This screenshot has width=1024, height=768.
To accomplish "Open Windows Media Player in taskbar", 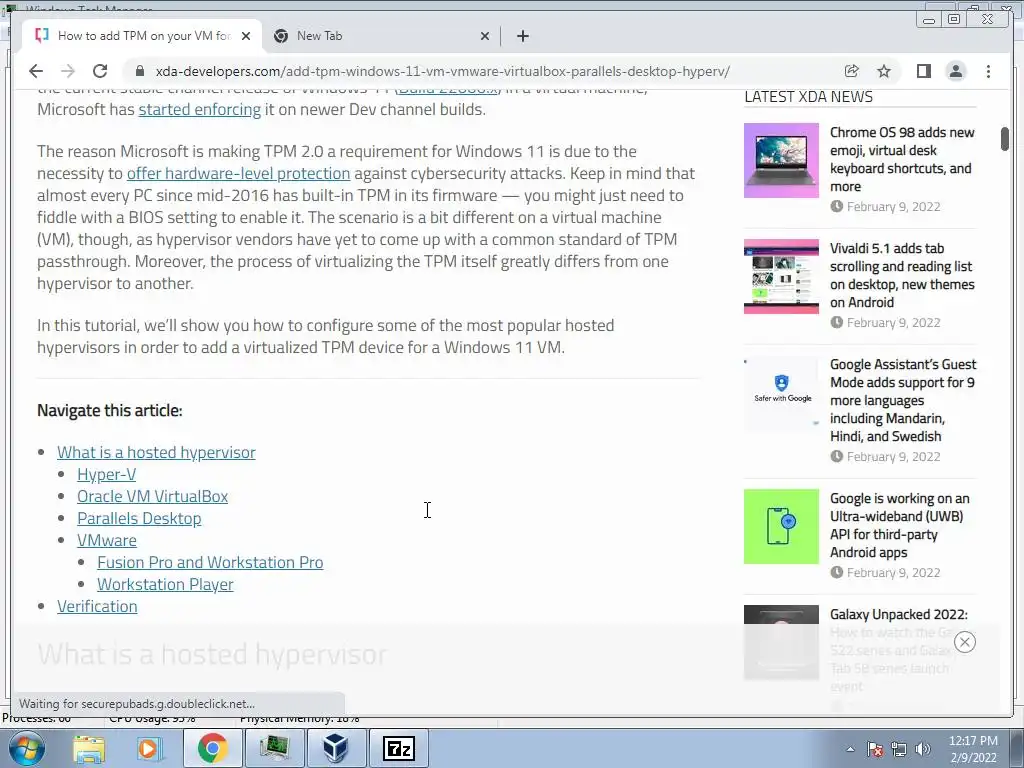I will (149, 748).
